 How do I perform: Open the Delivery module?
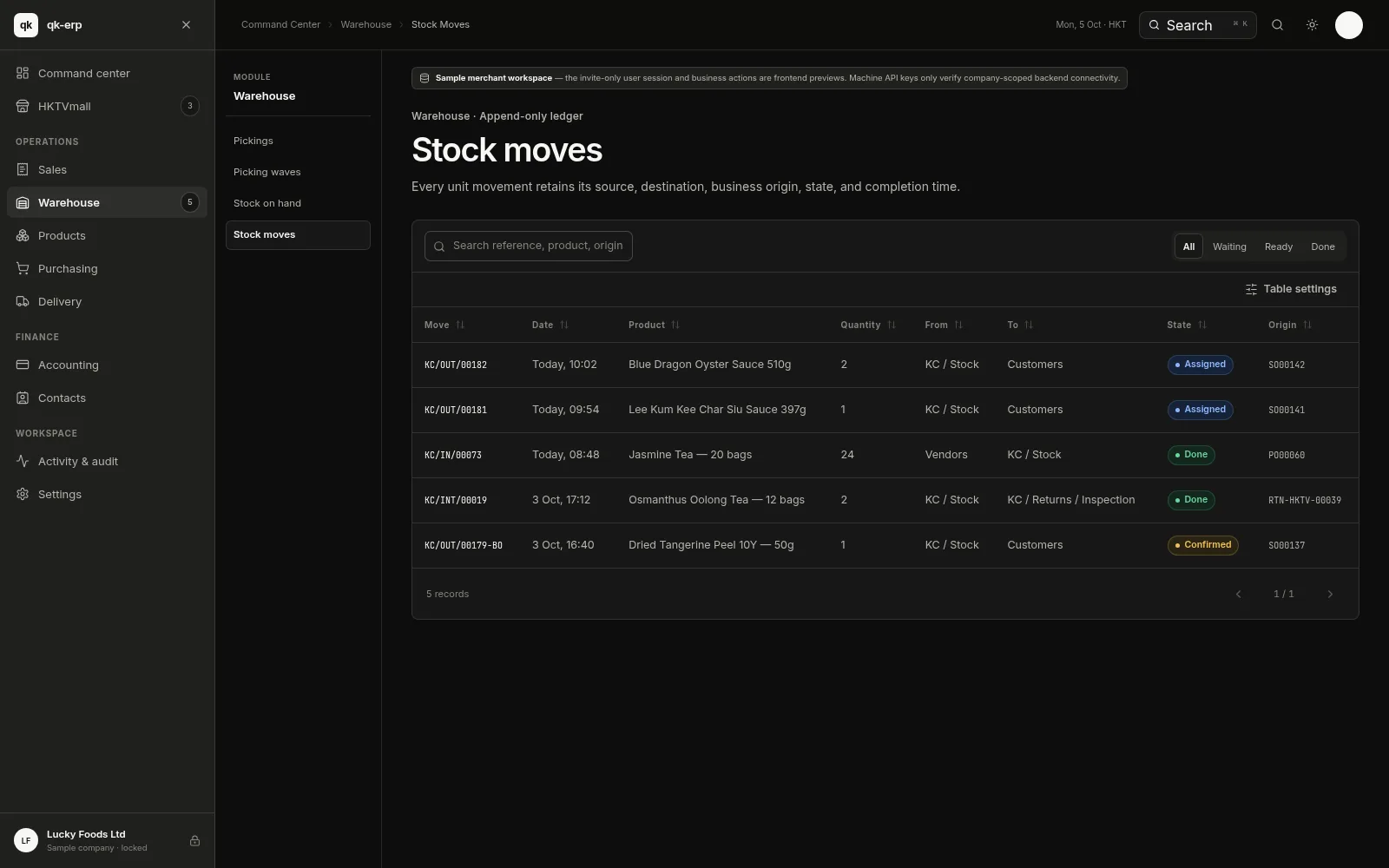[x=107, y=301]
